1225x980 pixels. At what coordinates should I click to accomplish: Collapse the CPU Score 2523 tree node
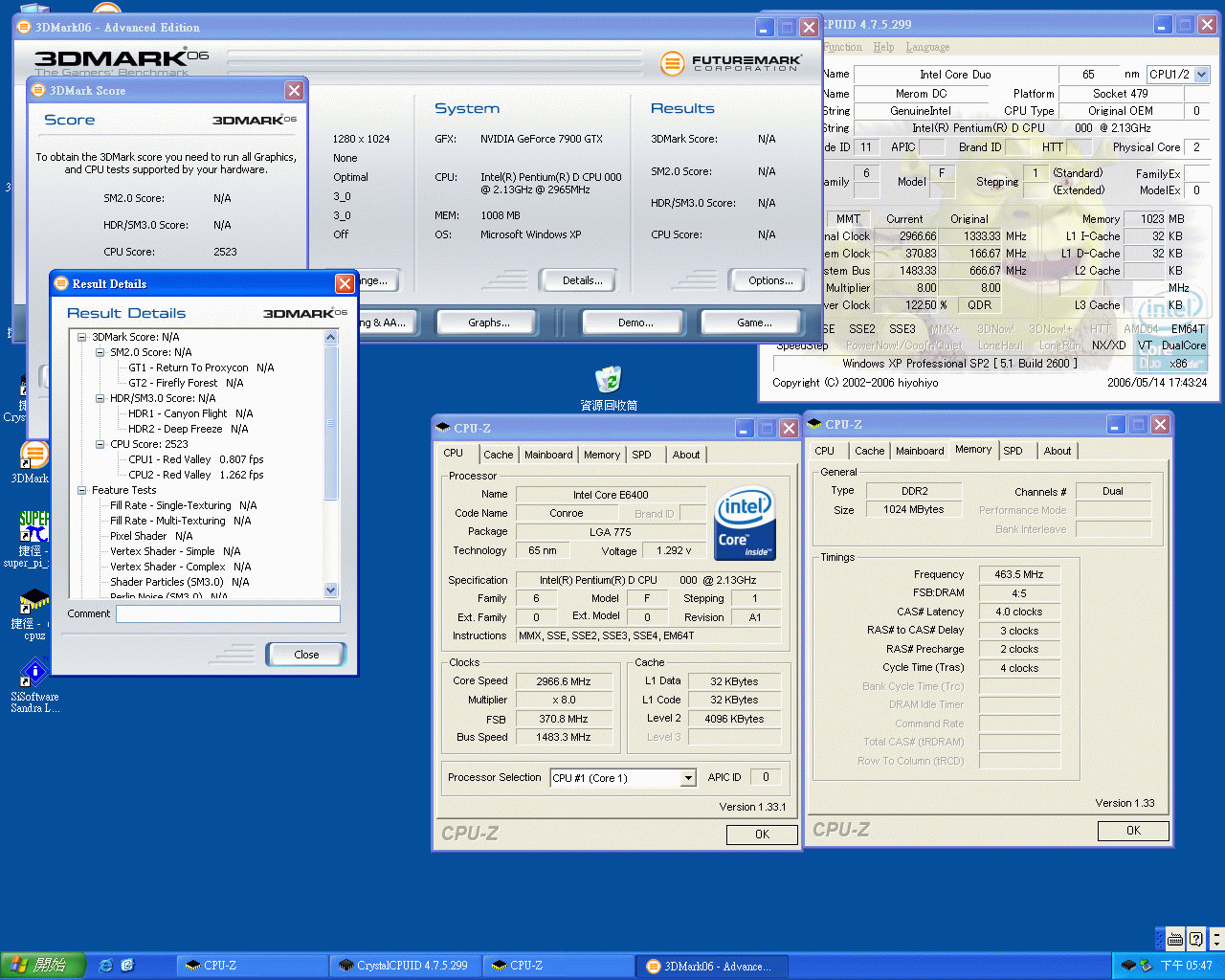[x=100, y=444]
